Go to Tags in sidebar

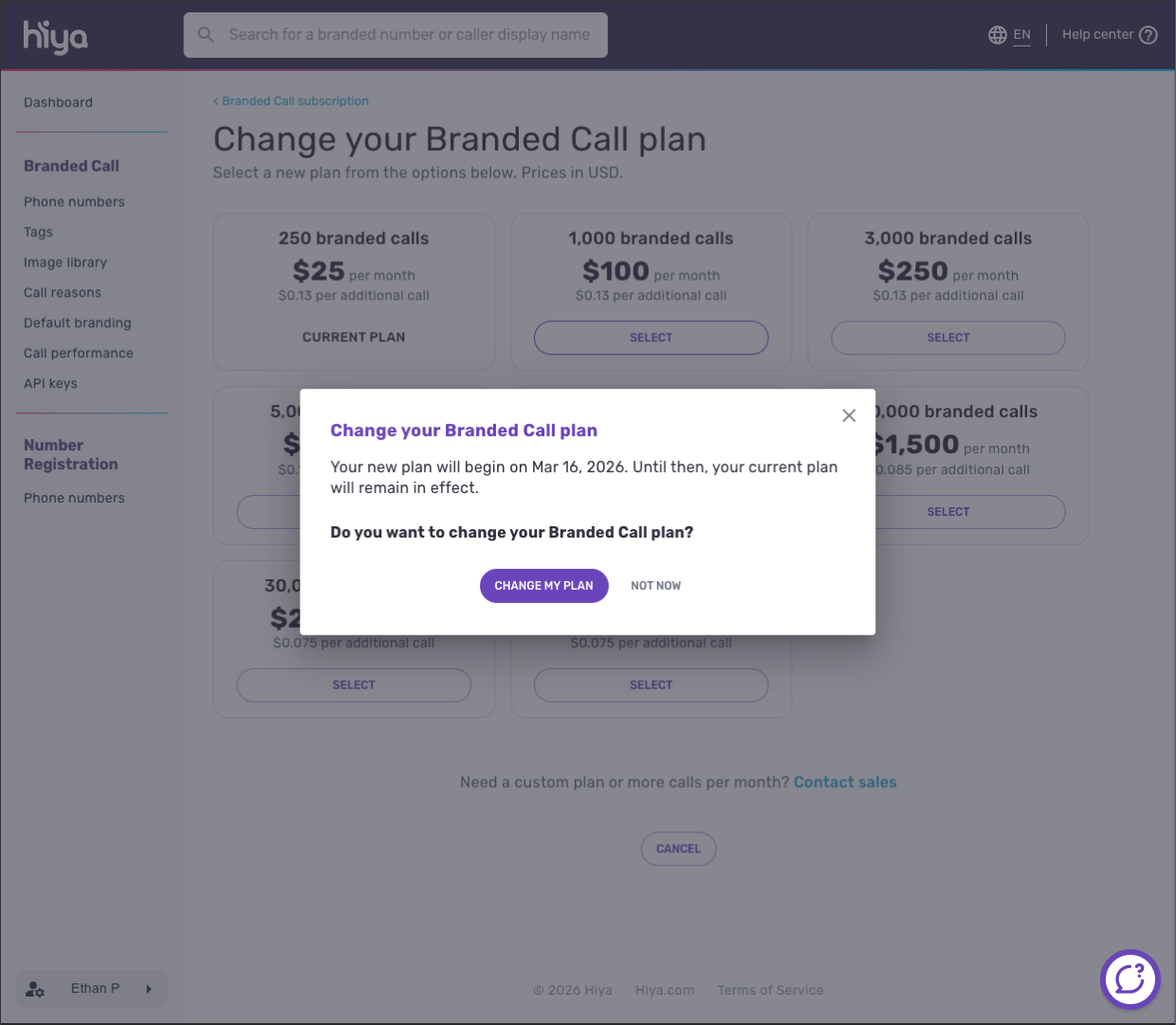click(38, 232)
